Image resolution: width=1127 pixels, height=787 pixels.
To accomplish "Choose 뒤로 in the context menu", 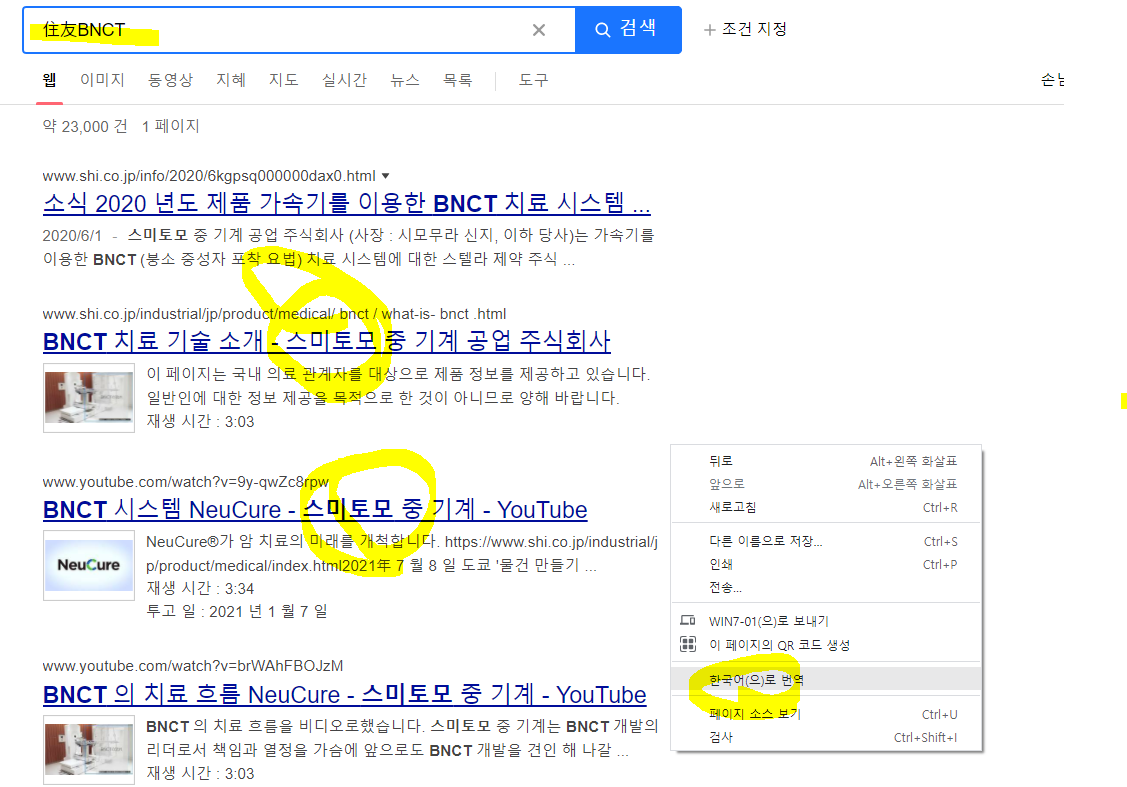I will tap(827, 461).
